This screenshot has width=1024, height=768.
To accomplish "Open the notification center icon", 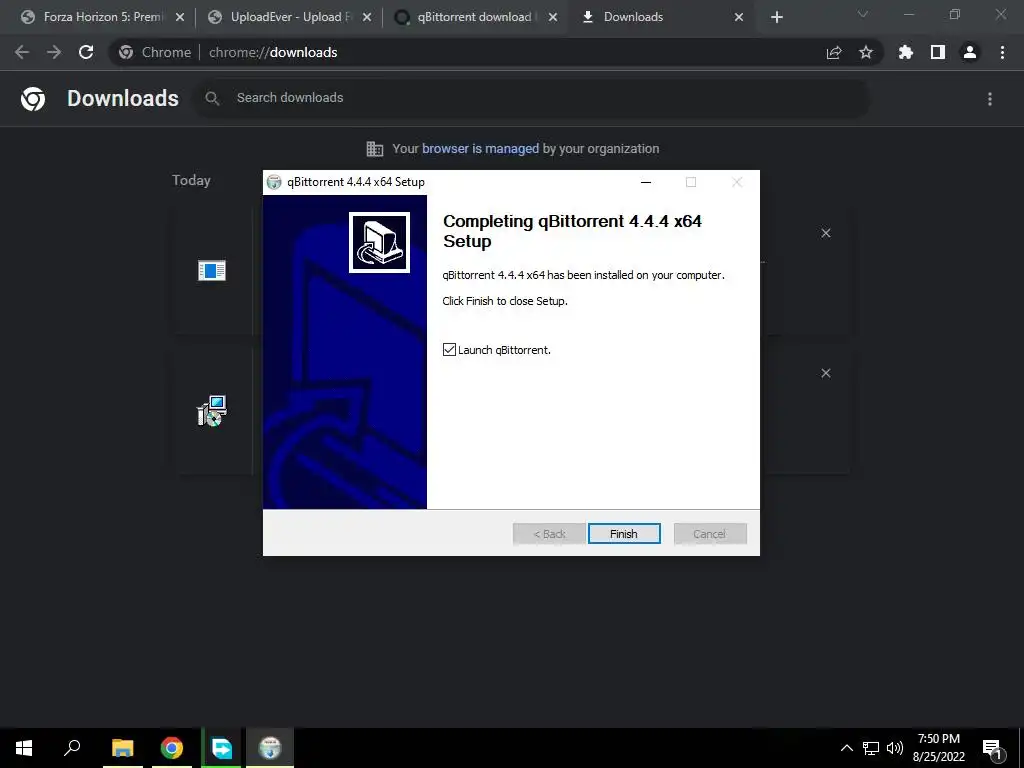I will tap(993, 749).
